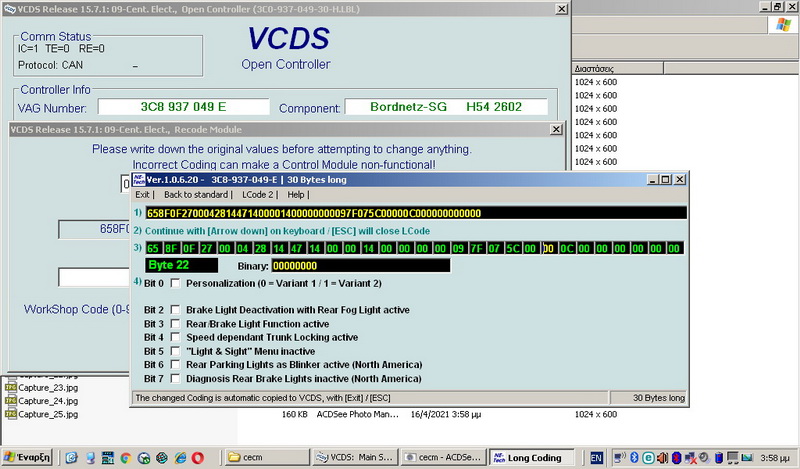Select byte 8F in the byte row
Viewport: 800px width, 469px height.
[171, 249]
